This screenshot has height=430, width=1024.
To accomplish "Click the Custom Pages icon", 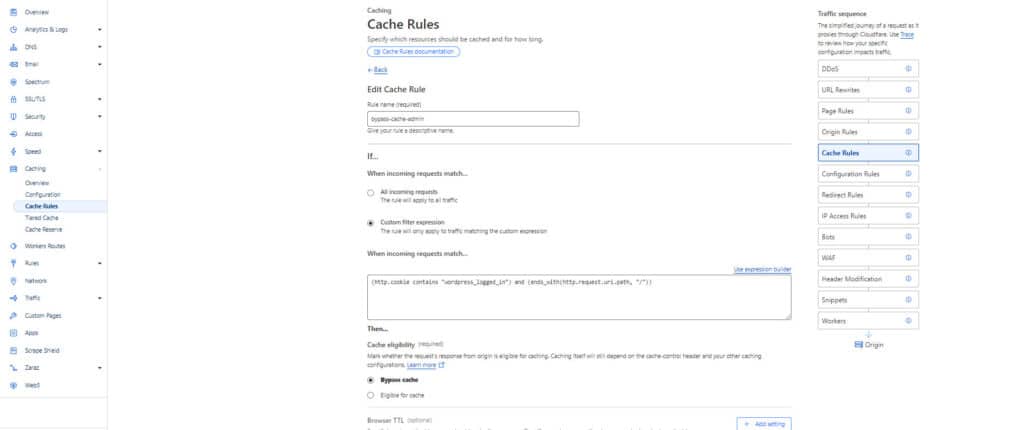I will (x=13, y=315).
